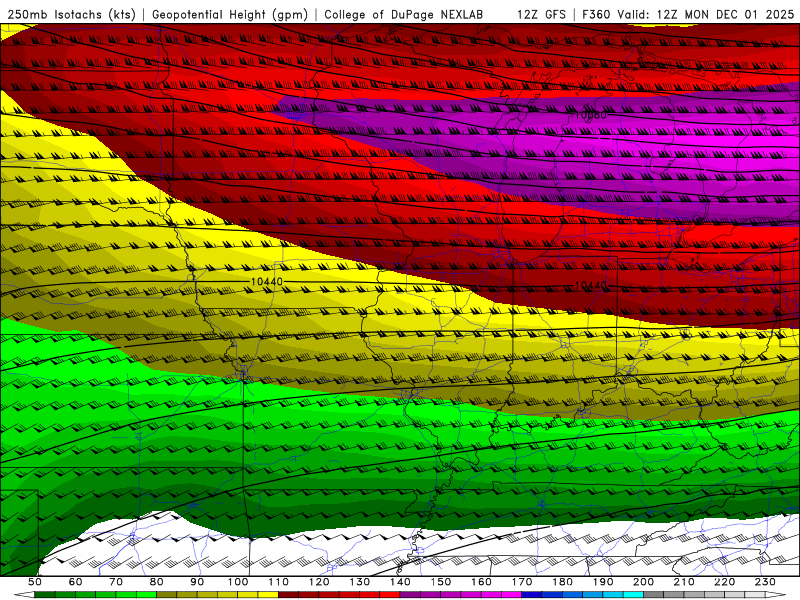Click the darkest red swatch just right of 110 on the scale
This screenshot has width=800, height=600.
click(289, 595)
